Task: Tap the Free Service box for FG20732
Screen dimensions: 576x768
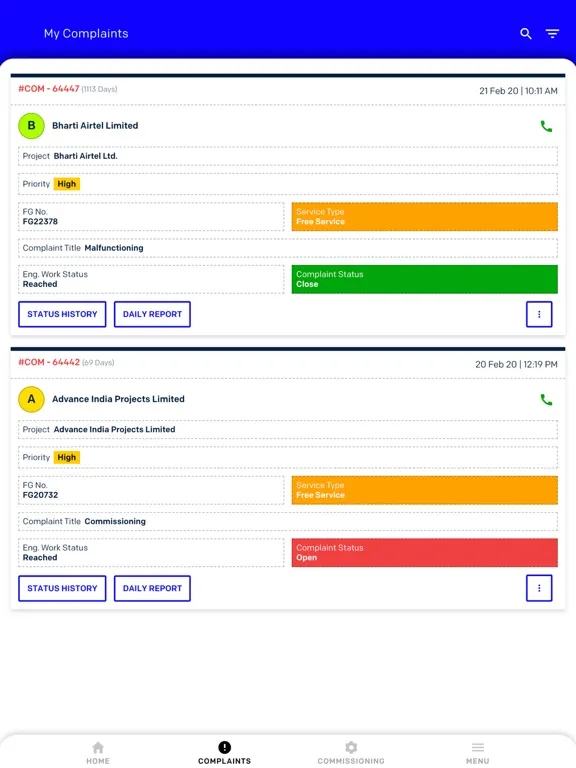Action: (425, 490)
